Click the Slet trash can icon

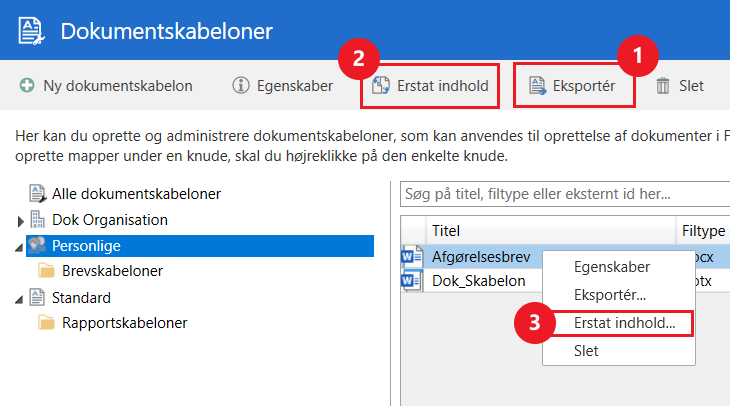point(663,86)
